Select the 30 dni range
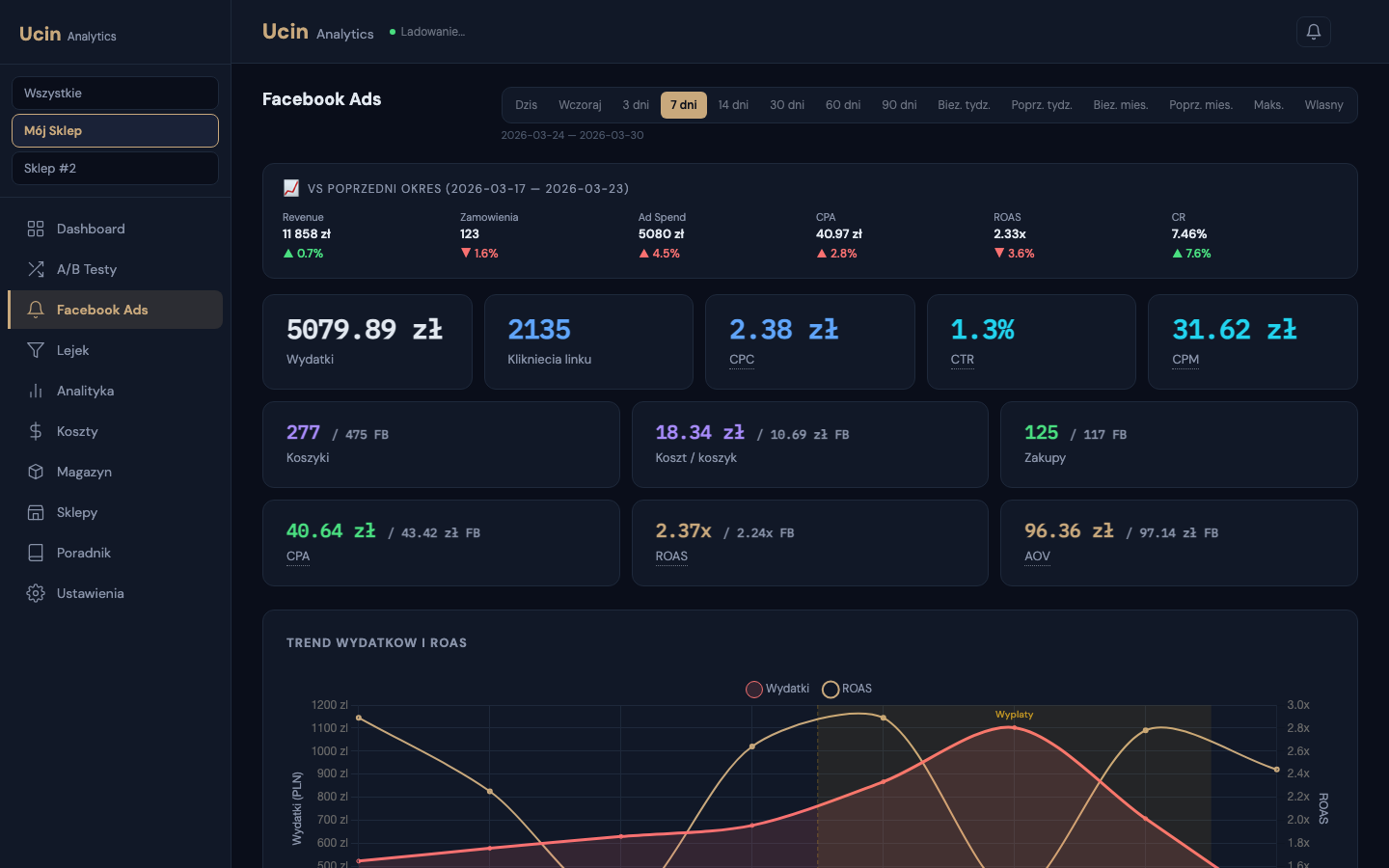The image size is (1389, 868). [787, 105]
